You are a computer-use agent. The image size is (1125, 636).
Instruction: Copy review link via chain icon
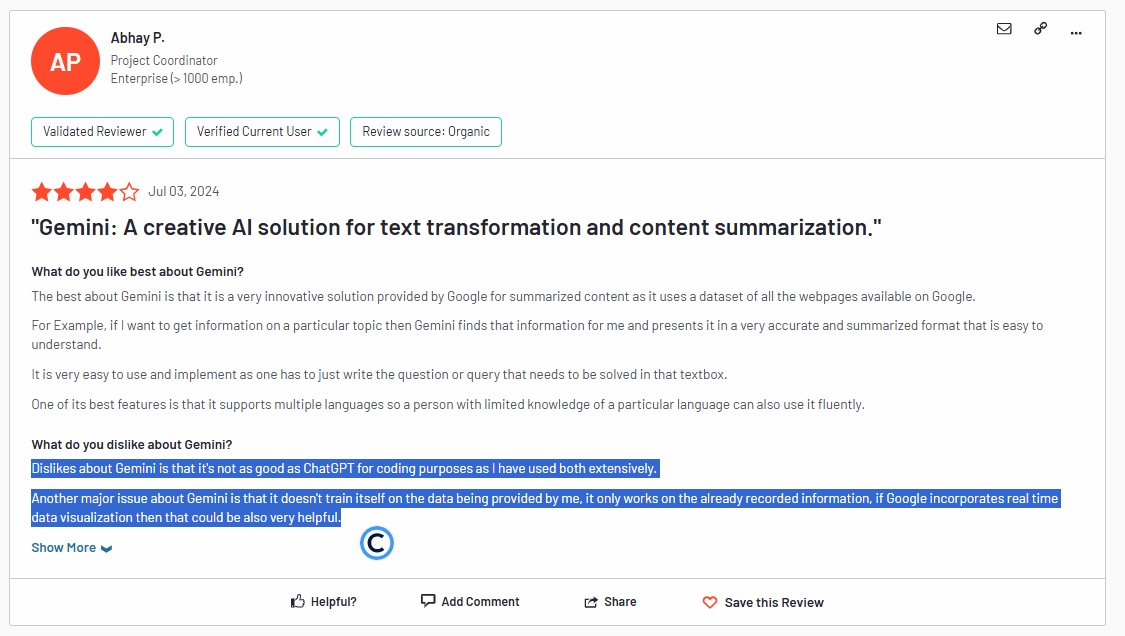click(1040, 29)
